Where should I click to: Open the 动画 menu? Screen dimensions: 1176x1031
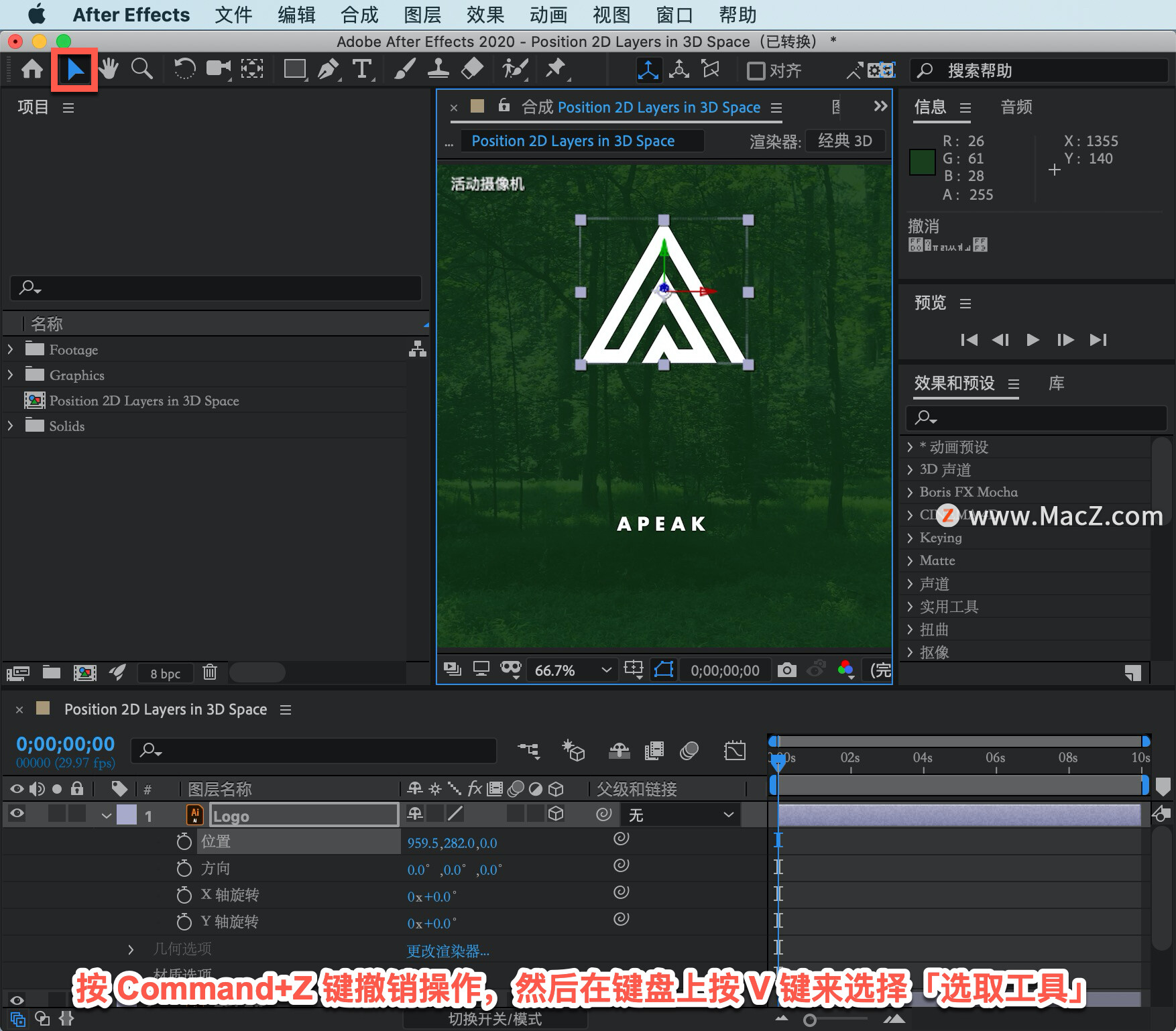click(x=548, y=15)
